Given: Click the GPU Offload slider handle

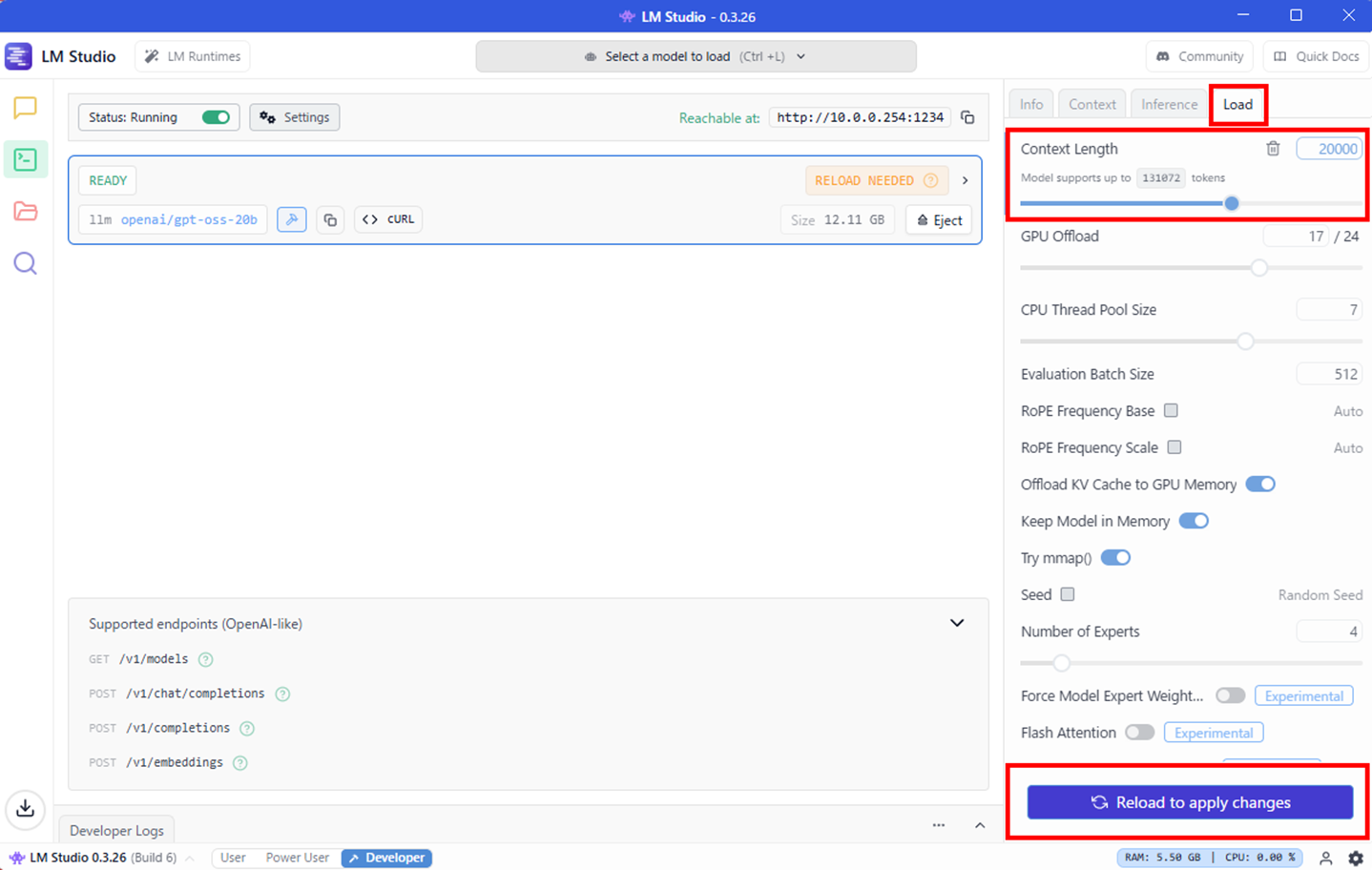Looking at the screenshot, I should tap(1259, 268).
